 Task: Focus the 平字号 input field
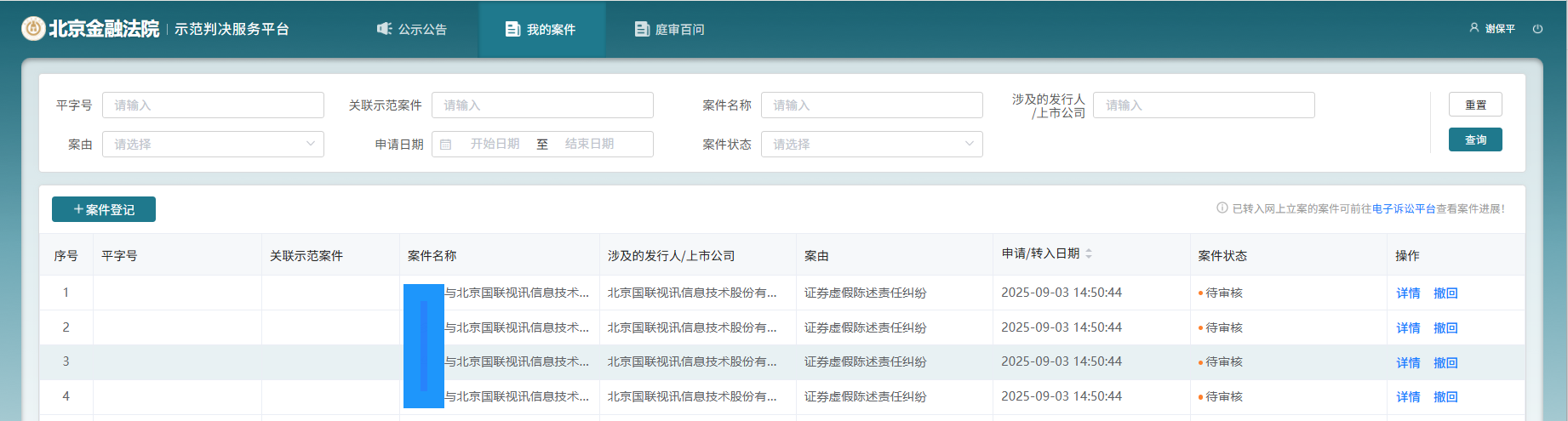click(213, 105)
